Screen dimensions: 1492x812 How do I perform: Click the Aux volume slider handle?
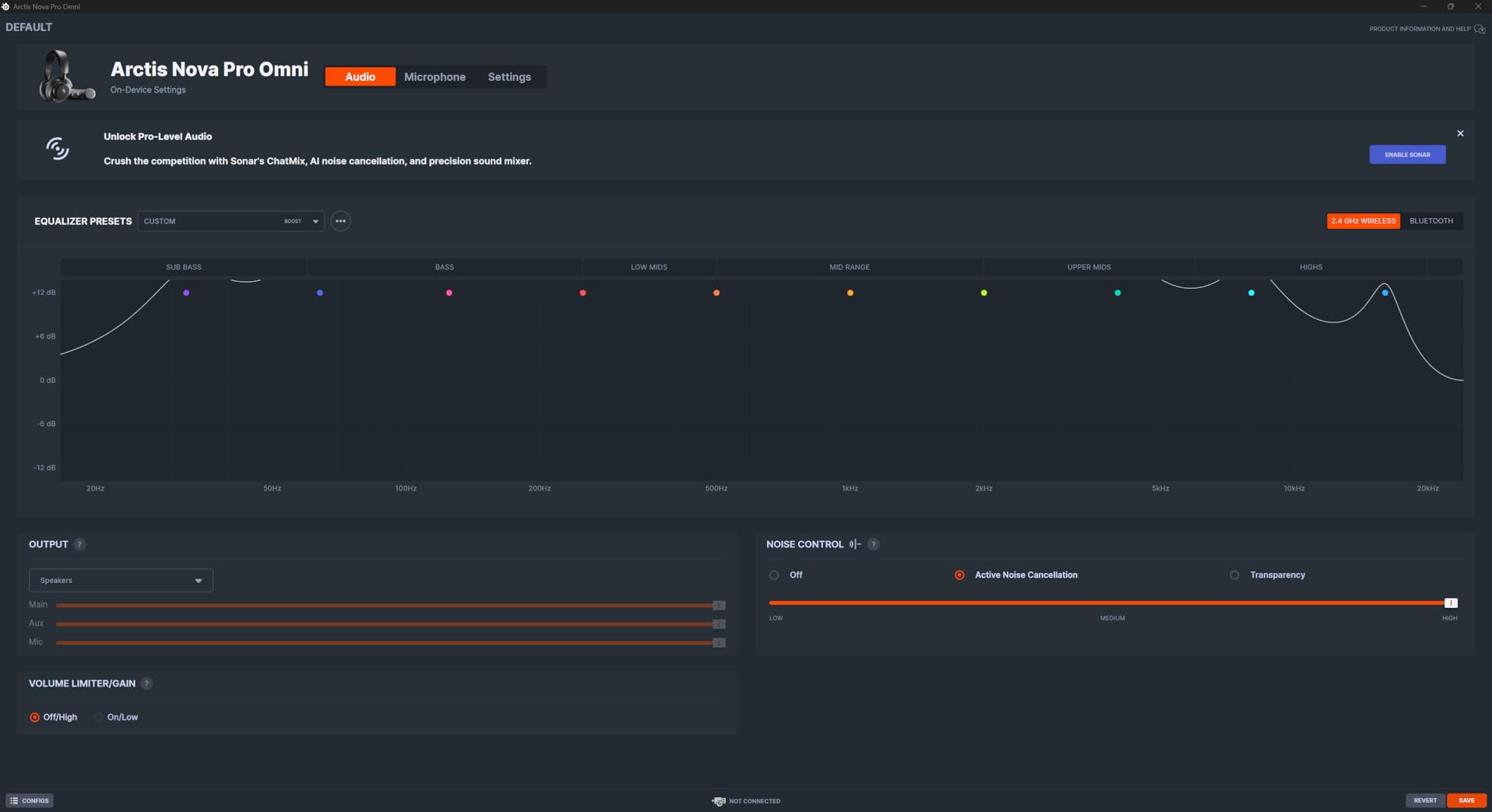[719, 624]
